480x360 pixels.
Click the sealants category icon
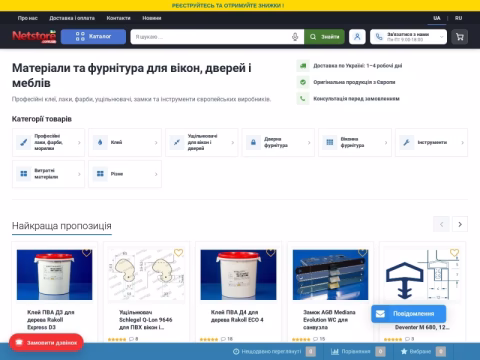177,142
